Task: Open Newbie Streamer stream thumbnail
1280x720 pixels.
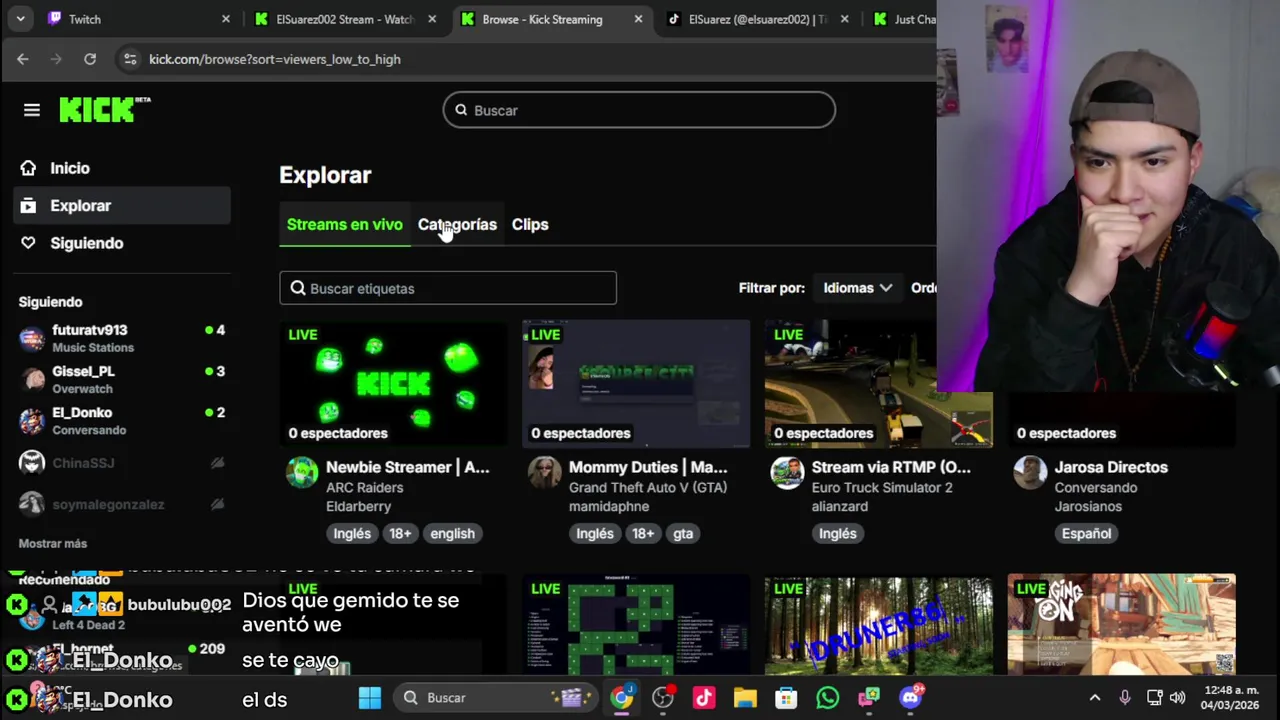Action: [x=394, y=384]
